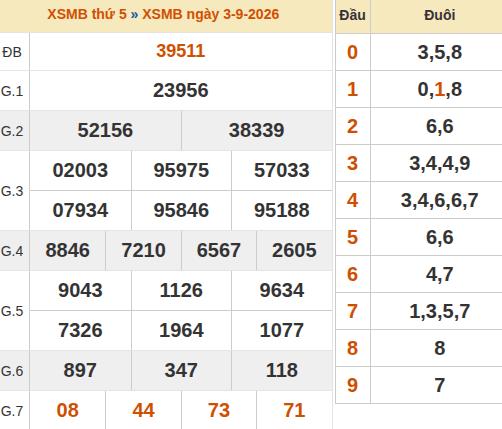Image resolution: width=502 pixels, height=429 pixels.
Task: Click G.5 number 1964
Action: tap(181, 330)
